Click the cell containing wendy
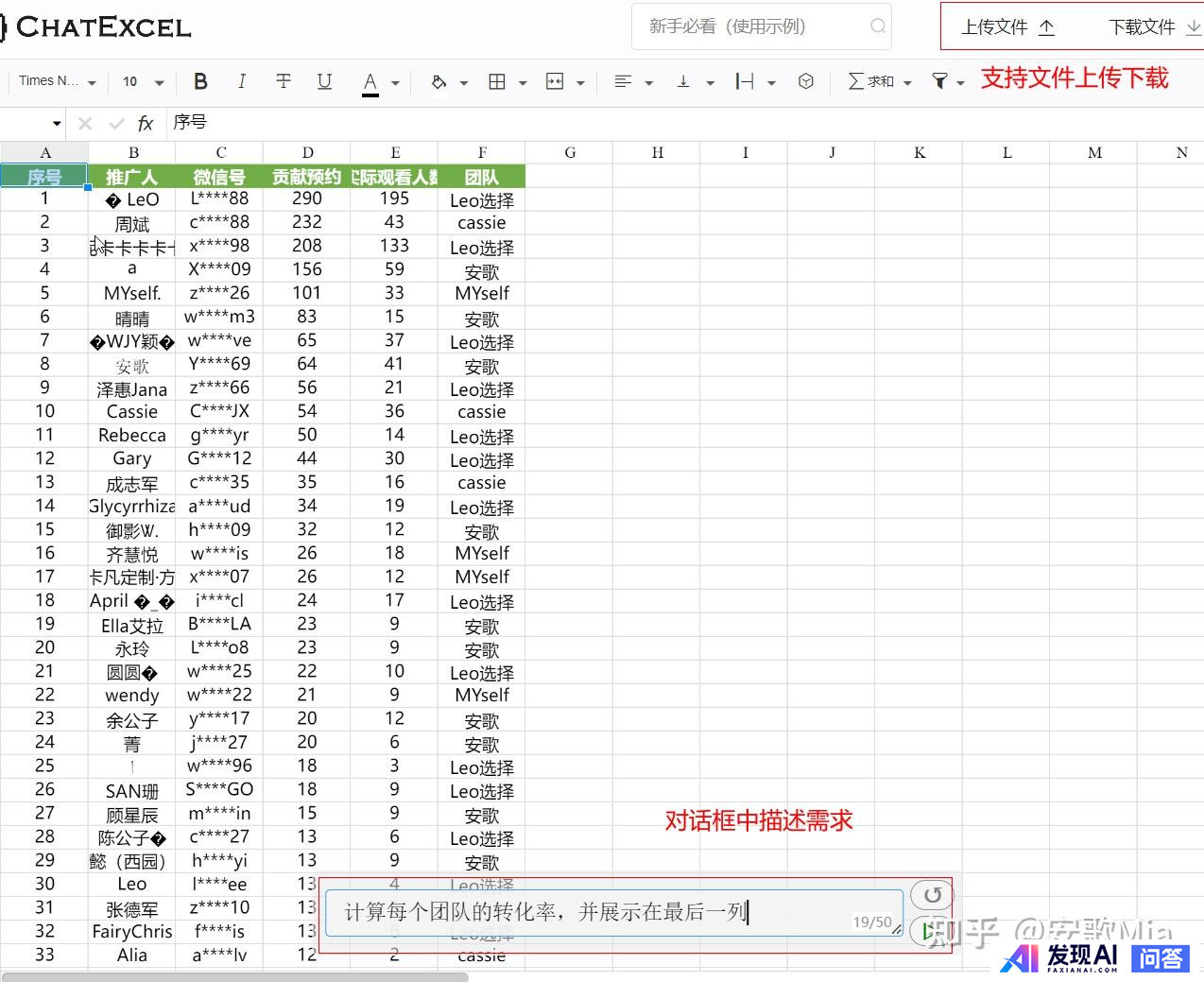 132,696
